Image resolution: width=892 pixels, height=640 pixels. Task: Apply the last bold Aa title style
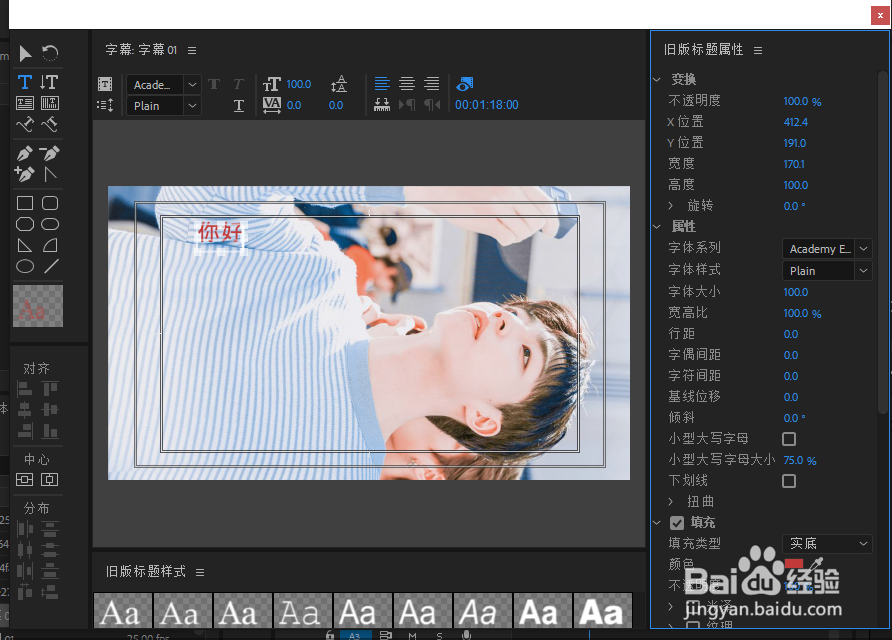point(603,610)
